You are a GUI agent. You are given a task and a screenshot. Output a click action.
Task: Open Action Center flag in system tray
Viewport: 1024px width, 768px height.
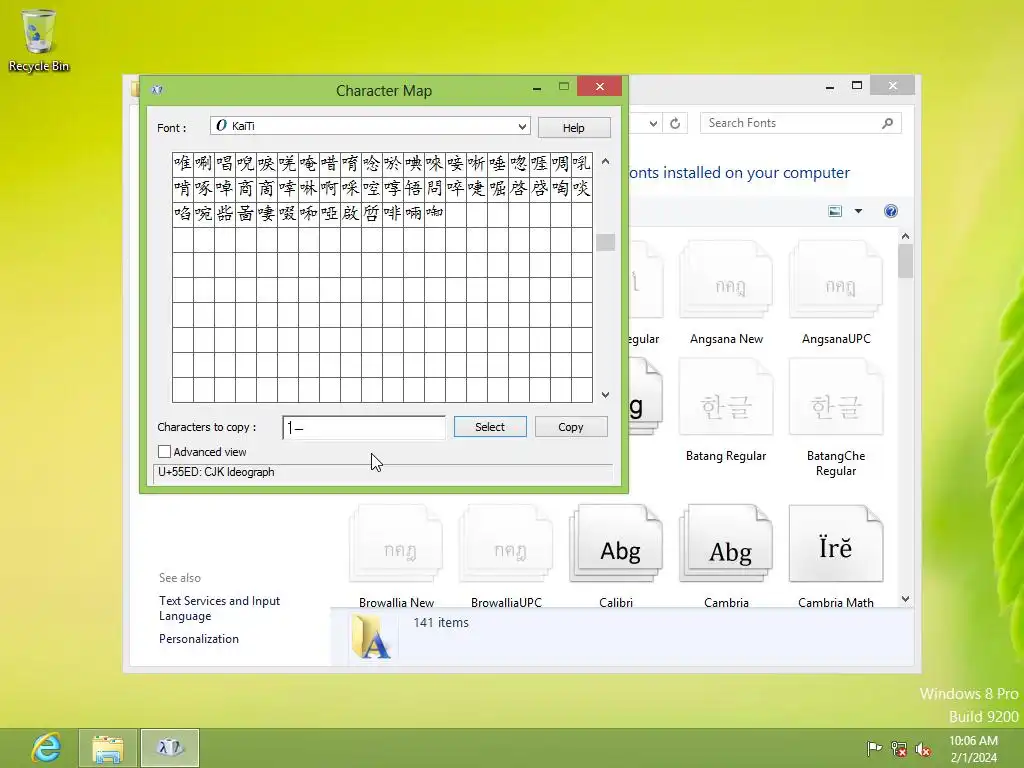tap(874, 748)
